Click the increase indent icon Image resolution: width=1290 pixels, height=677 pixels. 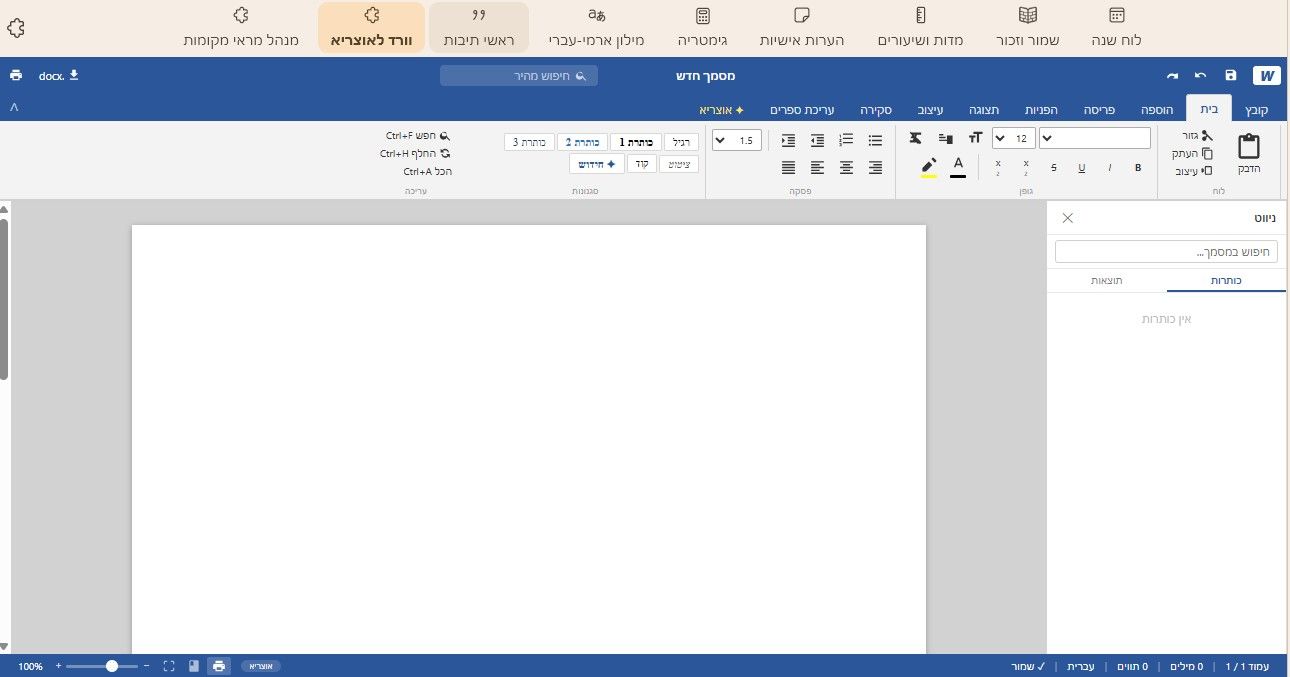789,140
